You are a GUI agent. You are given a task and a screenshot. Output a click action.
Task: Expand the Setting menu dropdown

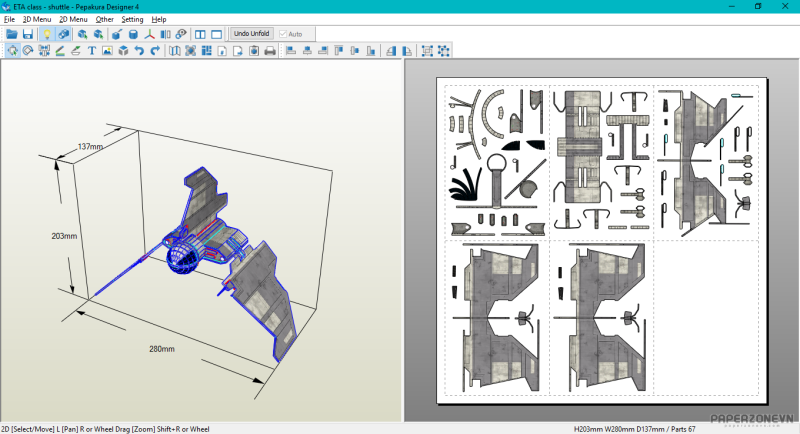tap(132, 19)
